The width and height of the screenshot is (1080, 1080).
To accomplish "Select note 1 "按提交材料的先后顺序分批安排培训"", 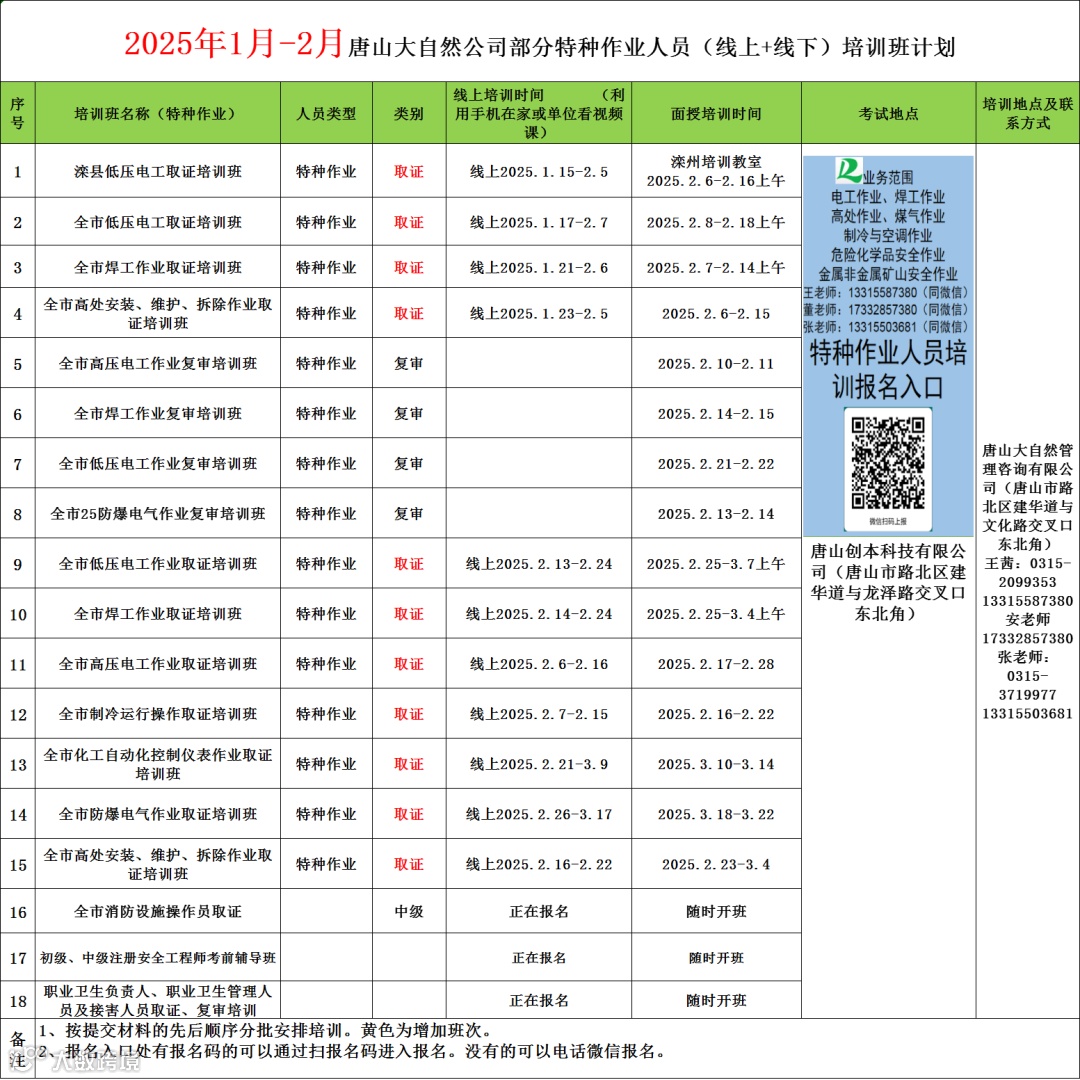I will 265,1030.
